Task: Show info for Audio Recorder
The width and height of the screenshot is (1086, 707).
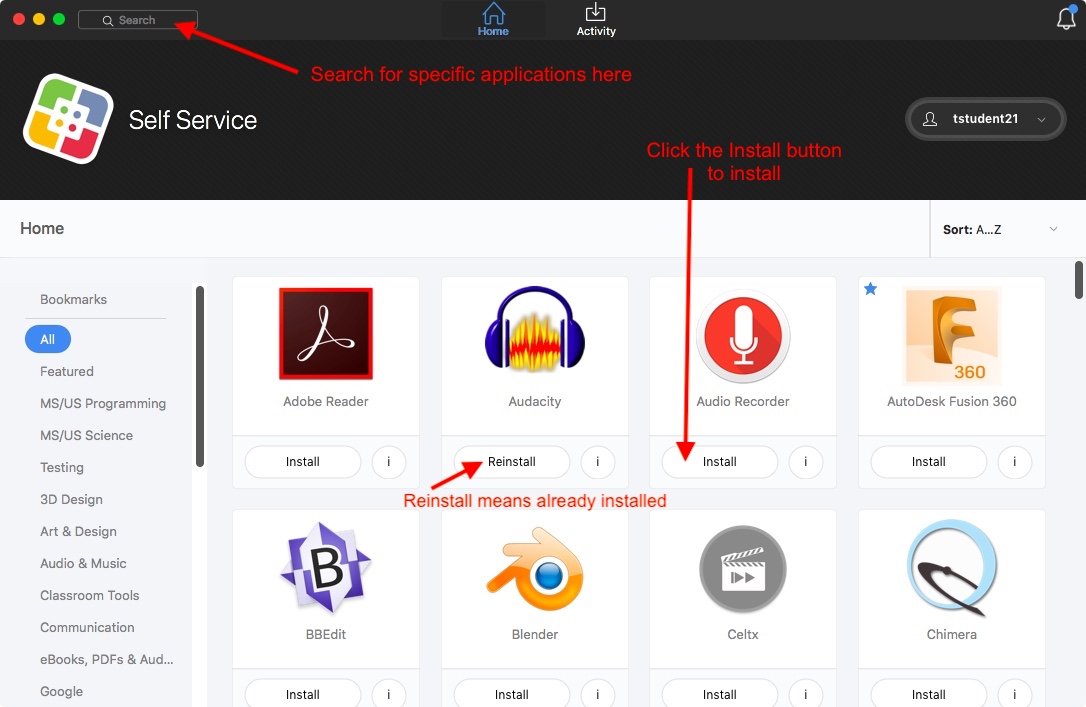Action: (805, 462)
